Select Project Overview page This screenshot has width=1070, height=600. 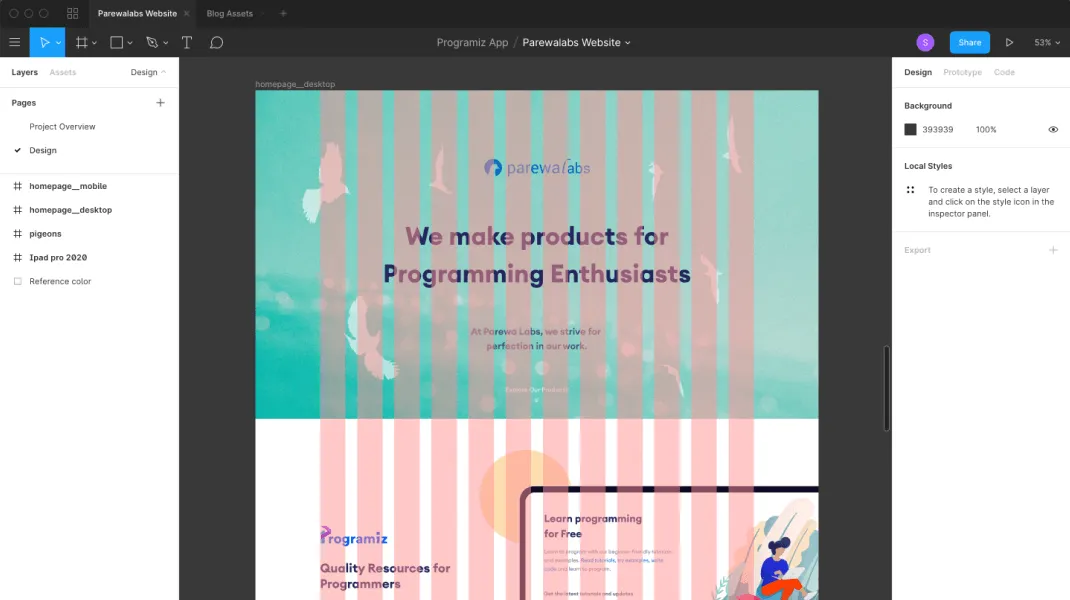[x=62, y=127]
